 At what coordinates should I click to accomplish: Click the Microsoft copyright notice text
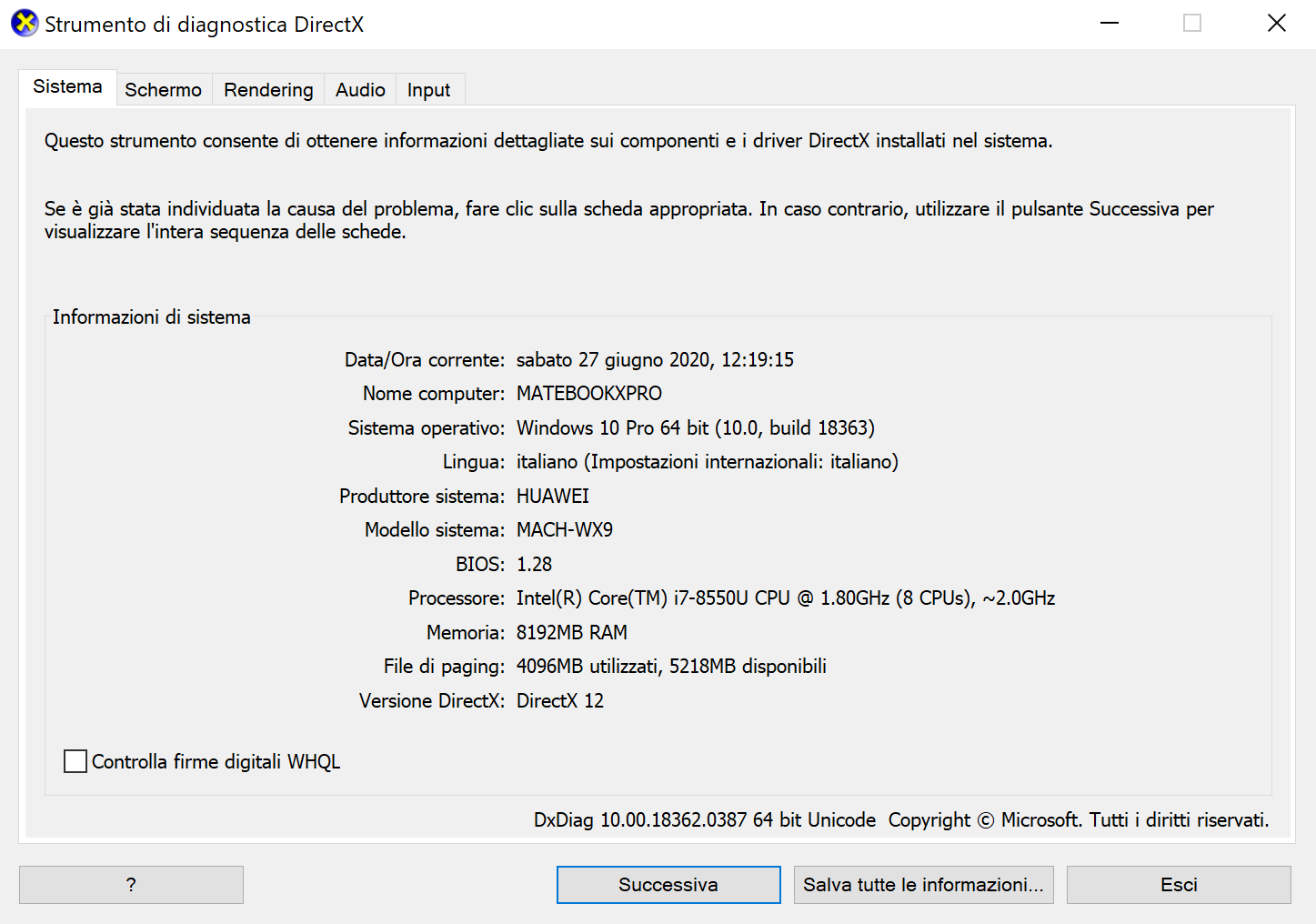click(1079, 820)
